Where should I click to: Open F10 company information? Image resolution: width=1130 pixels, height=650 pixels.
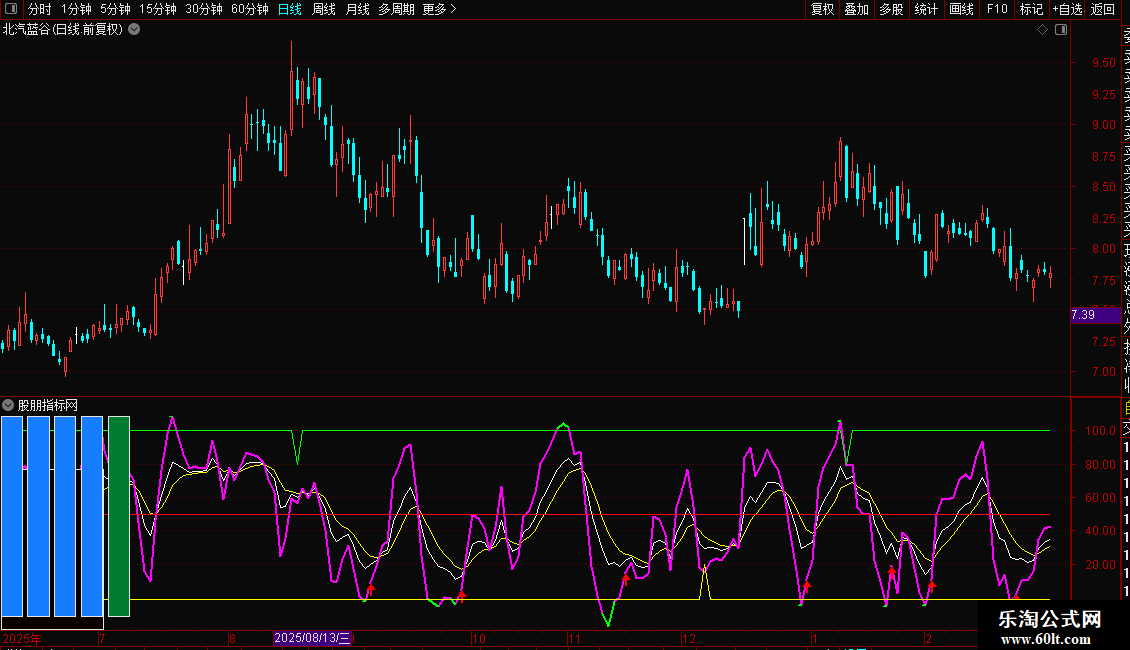tap(997, 9)
